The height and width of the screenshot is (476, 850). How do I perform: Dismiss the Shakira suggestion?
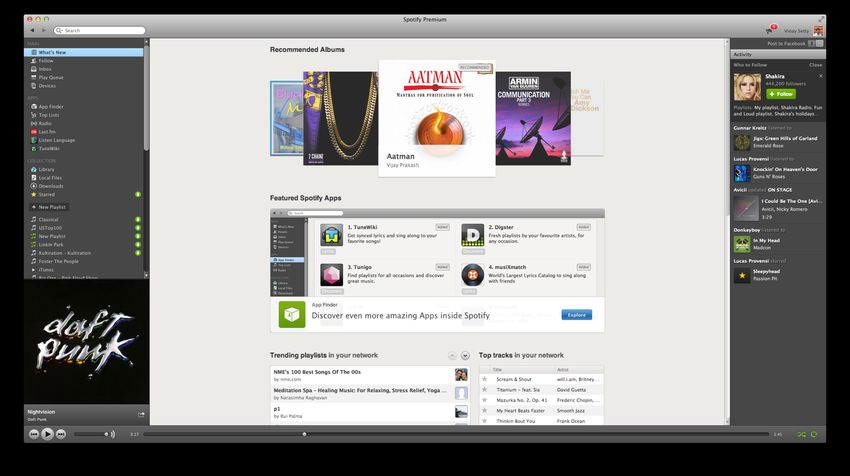tap(821, 76)
